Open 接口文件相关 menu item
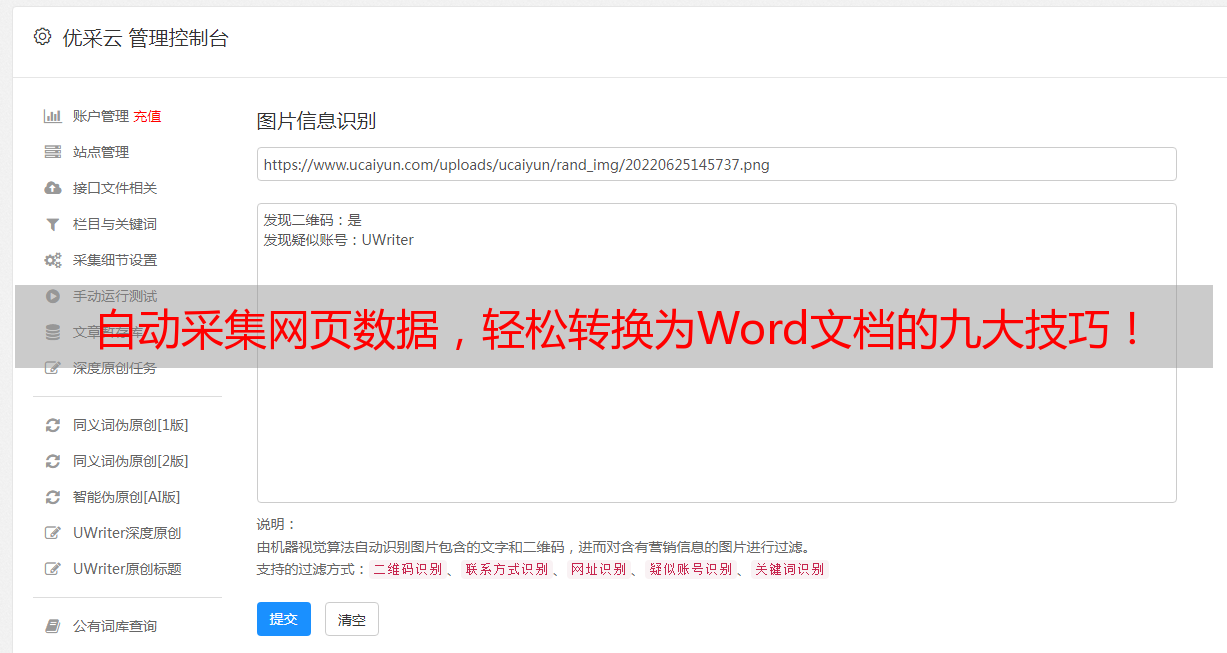The image size is (1227, 653). point(115,188)
